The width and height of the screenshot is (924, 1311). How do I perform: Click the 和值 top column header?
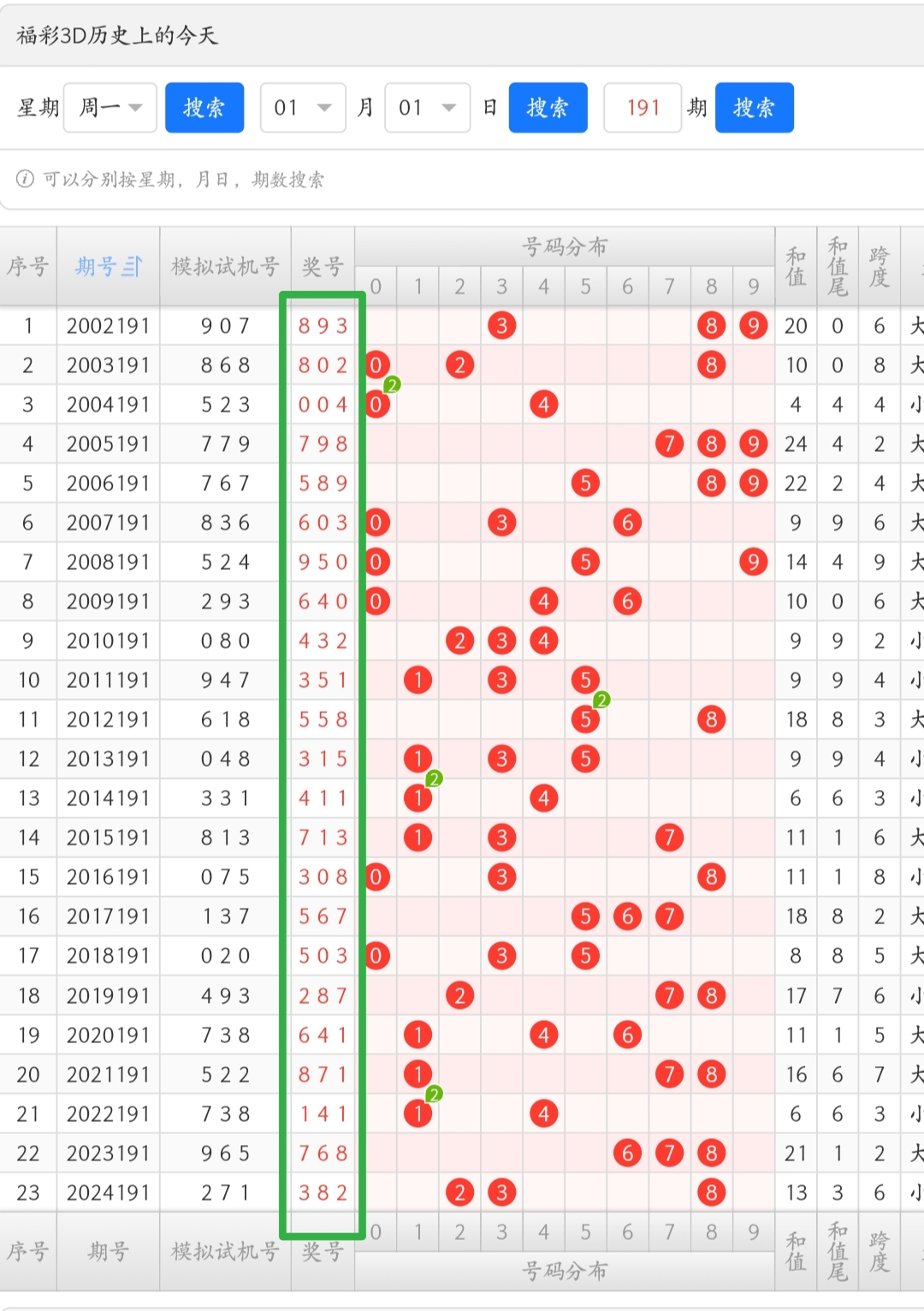(796, 267)
